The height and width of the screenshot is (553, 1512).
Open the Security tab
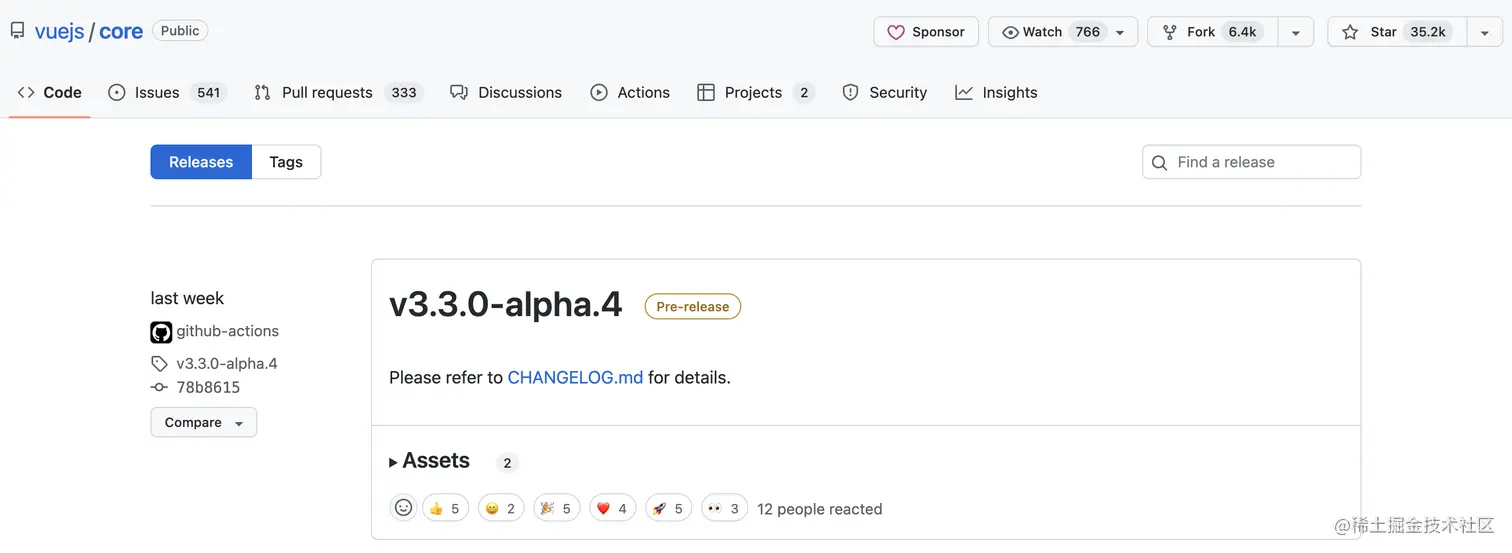(x=884, y=92)
